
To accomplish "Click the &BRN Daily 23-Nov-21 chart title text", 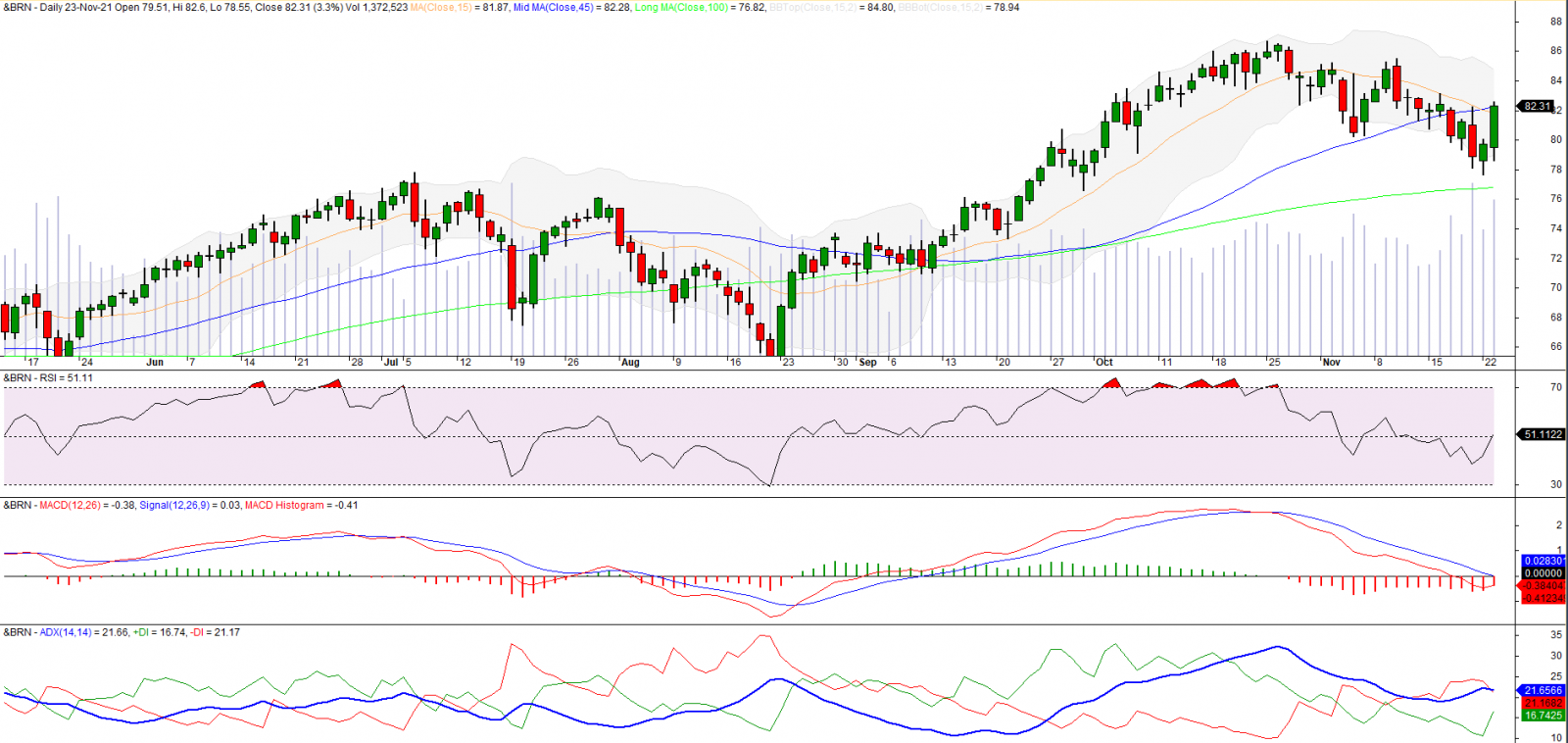I will (58, 7).
